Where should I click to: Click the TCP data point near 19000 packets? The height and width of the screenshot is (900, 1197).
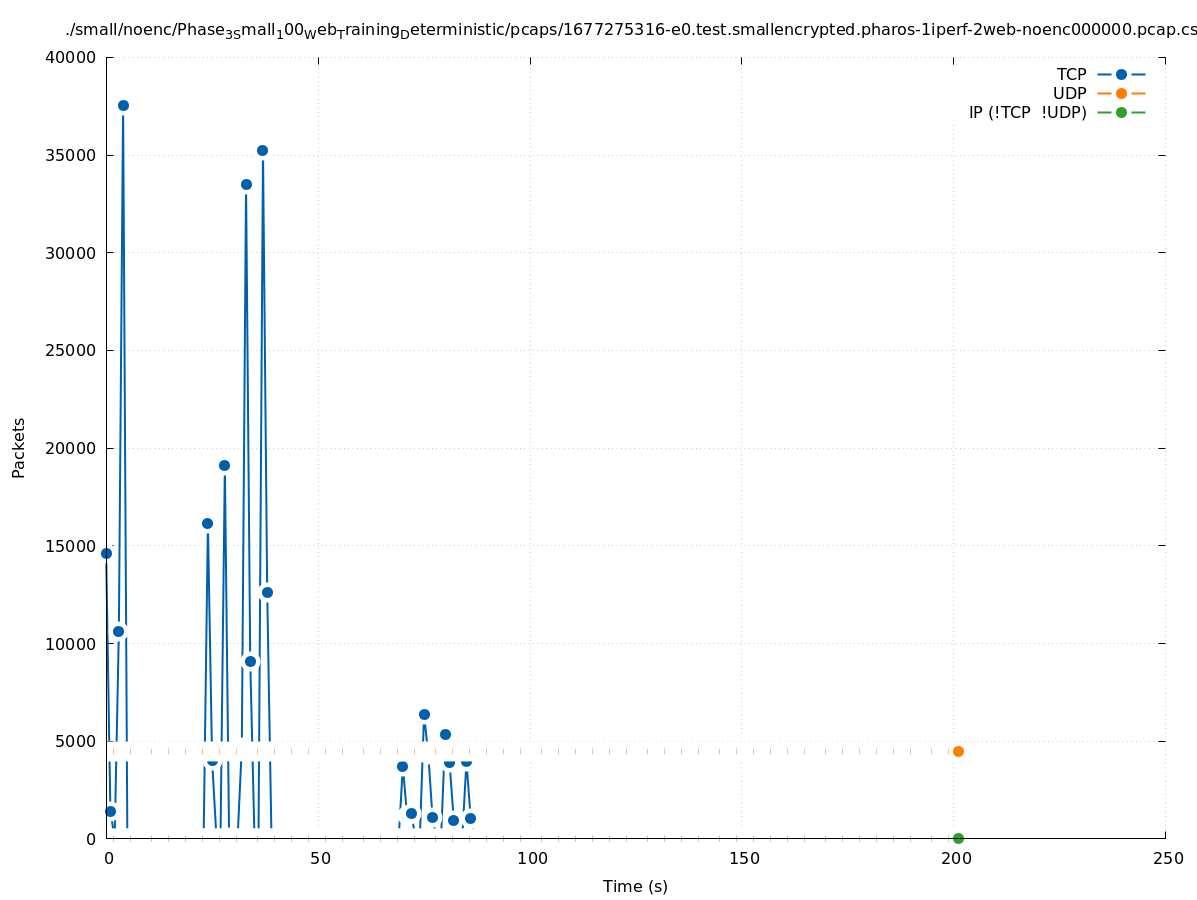[224, 465]
